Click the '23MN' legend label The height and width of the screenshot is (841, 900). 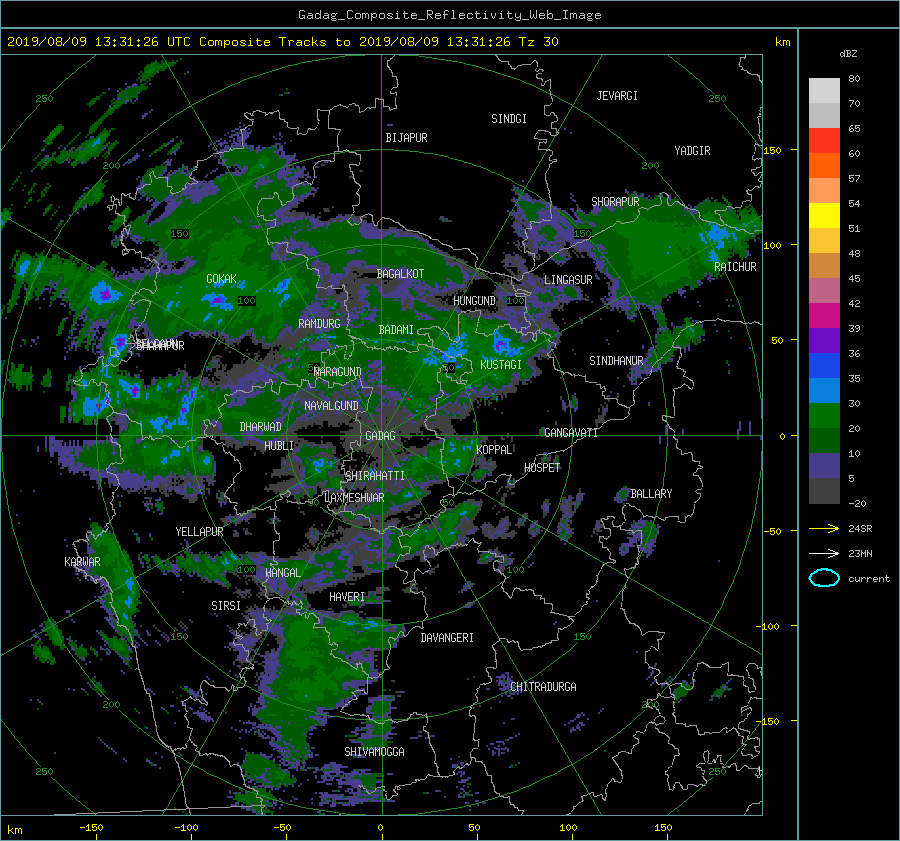860,554
